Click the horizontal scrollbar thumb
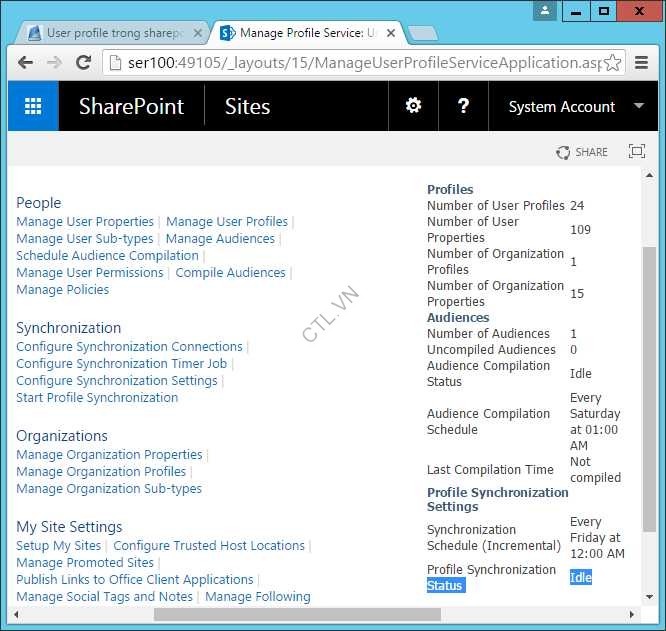 [x=297, y=614]
